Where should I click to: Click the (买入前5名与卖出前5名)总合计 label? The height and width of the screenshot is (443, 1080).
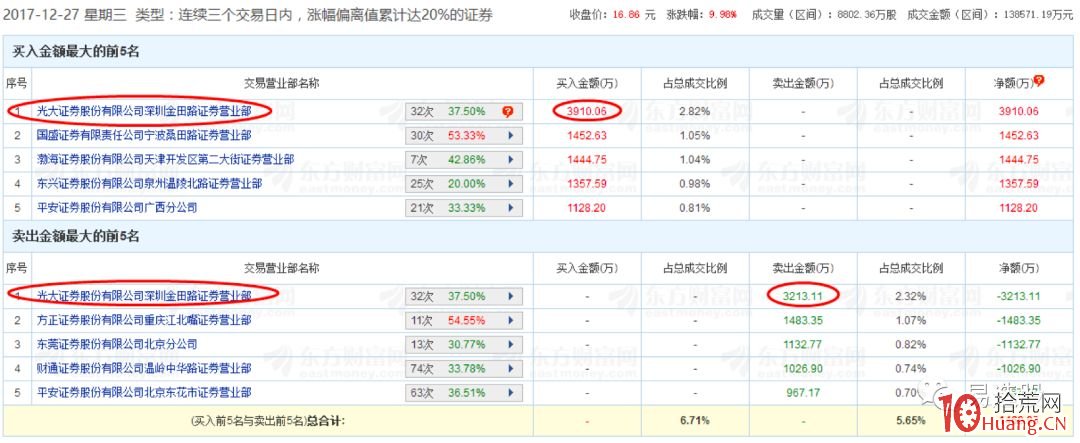click(x=267, y=419)
